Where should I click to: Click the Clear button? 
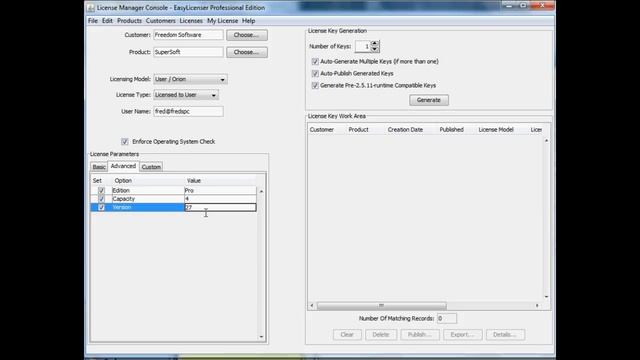click(347, 335)
